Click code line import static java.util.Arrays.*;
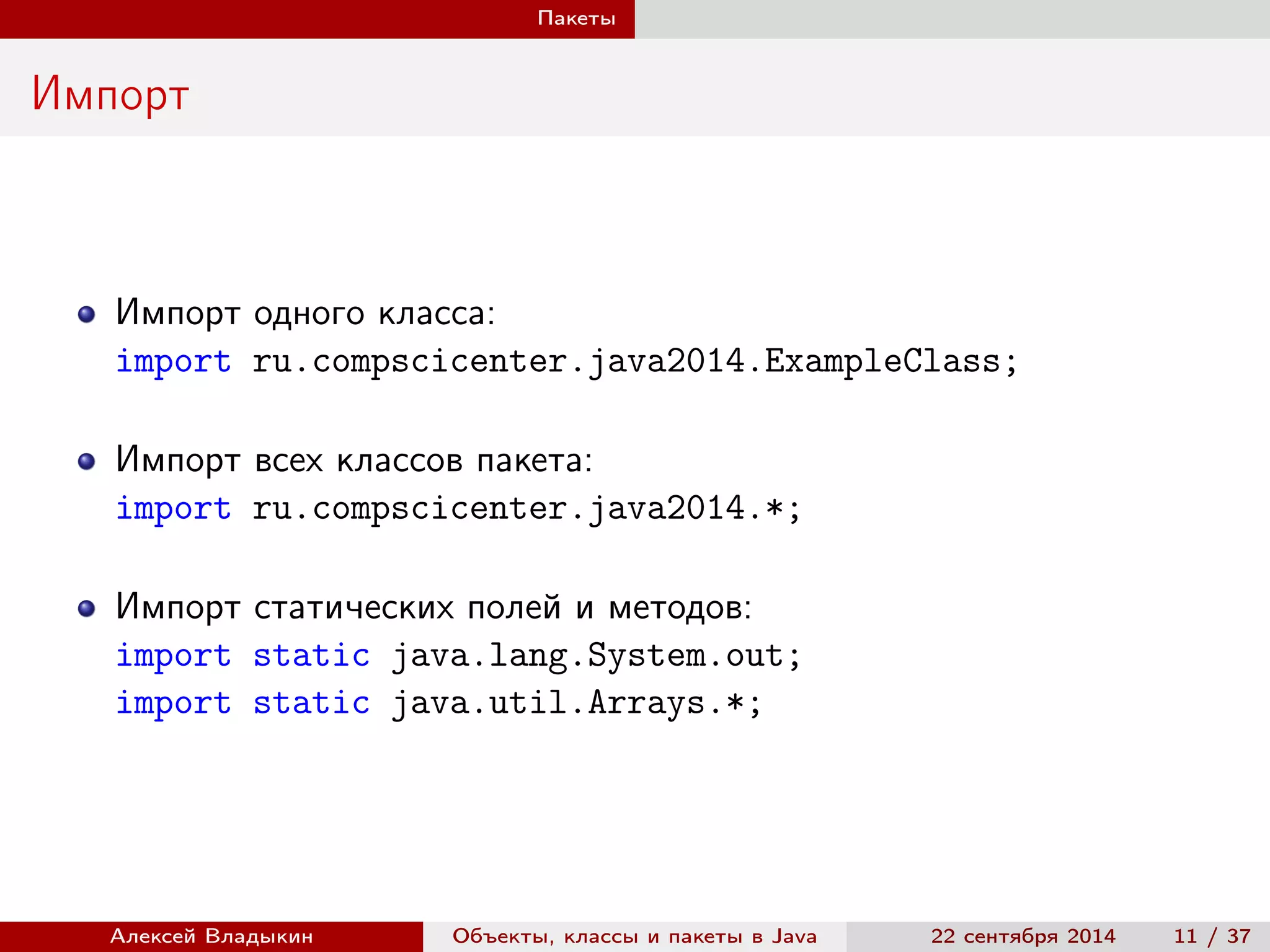This screenshot has height=952, width=1270. click(x=438, y=703)
